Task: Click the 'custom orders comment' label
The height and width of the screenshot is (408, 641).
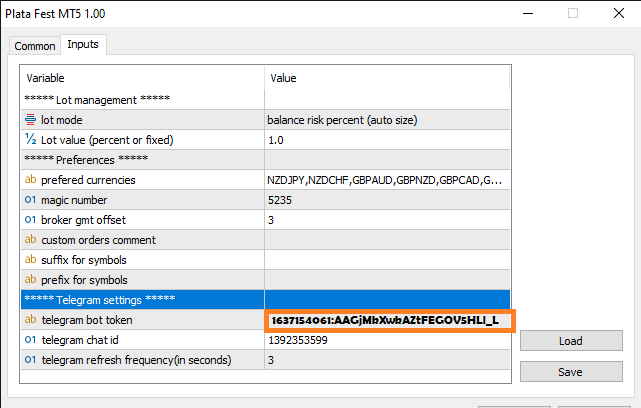Action: click(x=99, y=240)
